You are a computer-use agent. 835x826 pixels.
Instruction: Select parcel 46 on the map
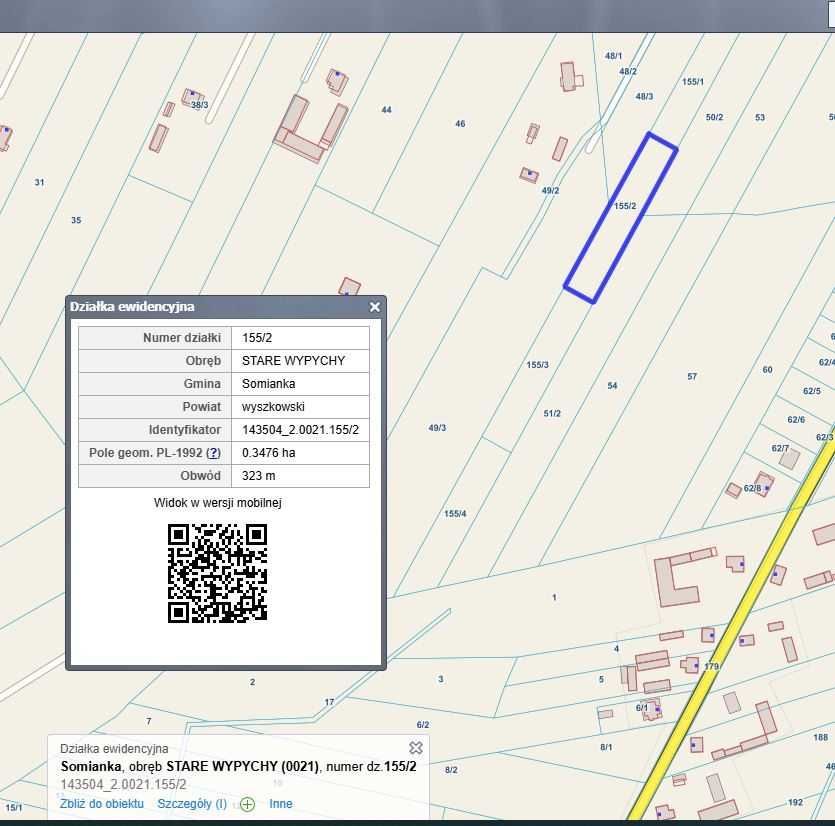pyautogui.click(x=460, y=124)
